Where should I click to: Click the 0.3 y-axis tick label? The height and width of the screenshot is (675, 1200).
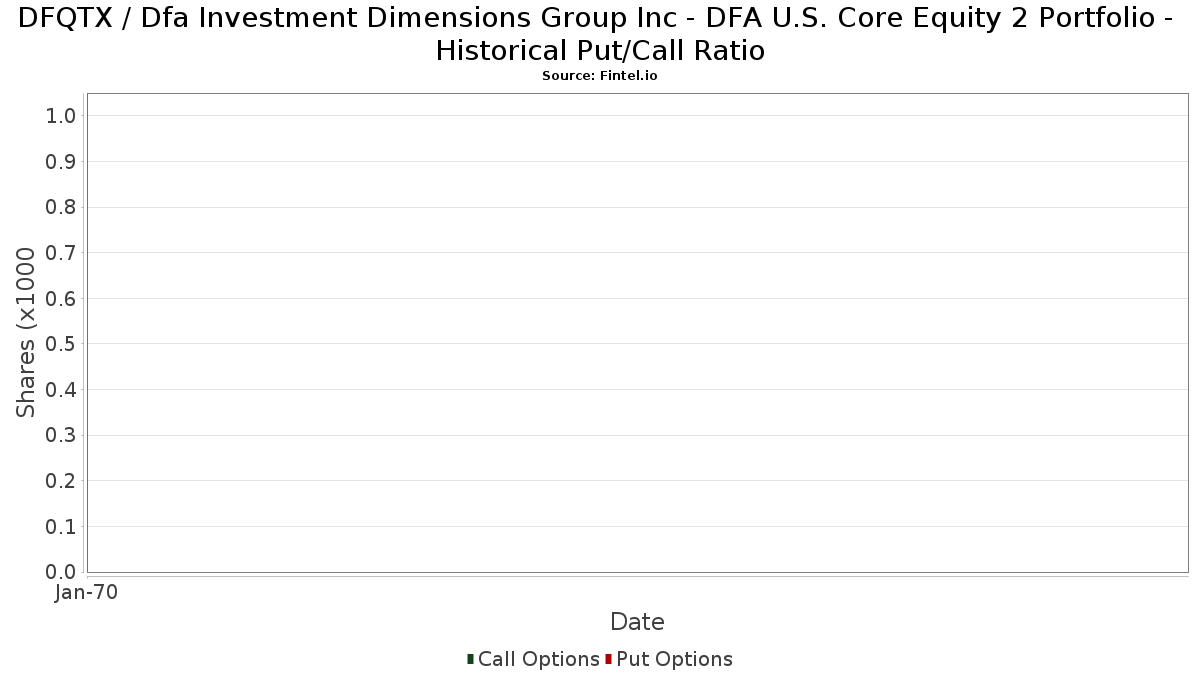coord(61,435)
